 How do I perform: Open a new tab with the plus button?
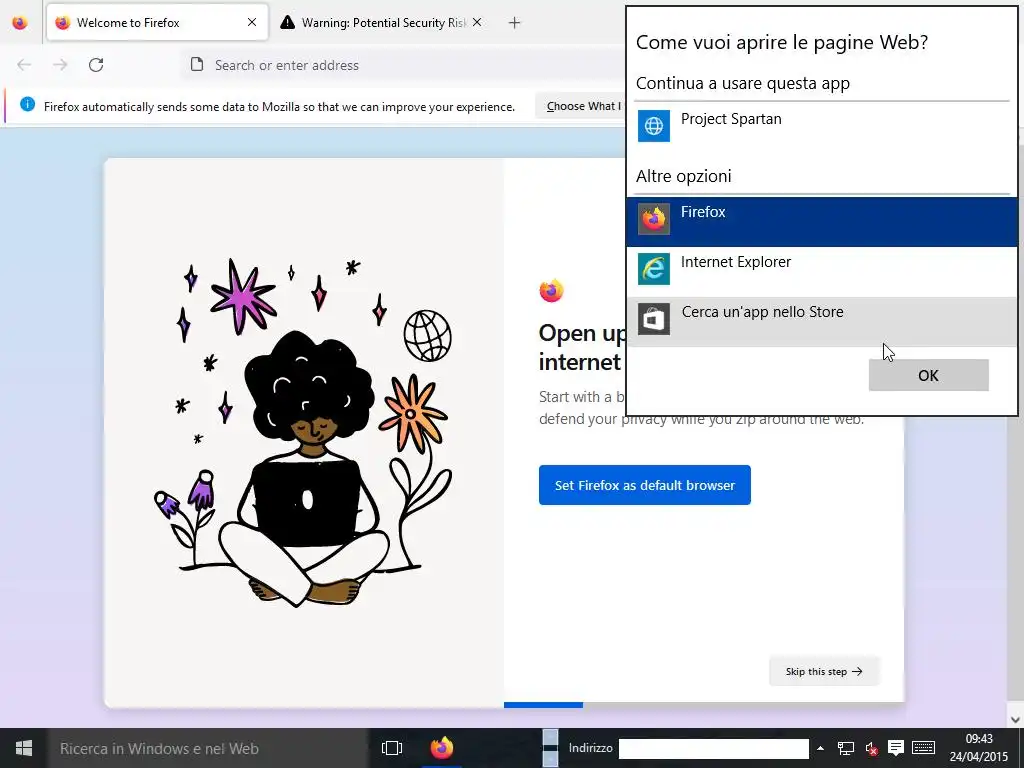515,23
